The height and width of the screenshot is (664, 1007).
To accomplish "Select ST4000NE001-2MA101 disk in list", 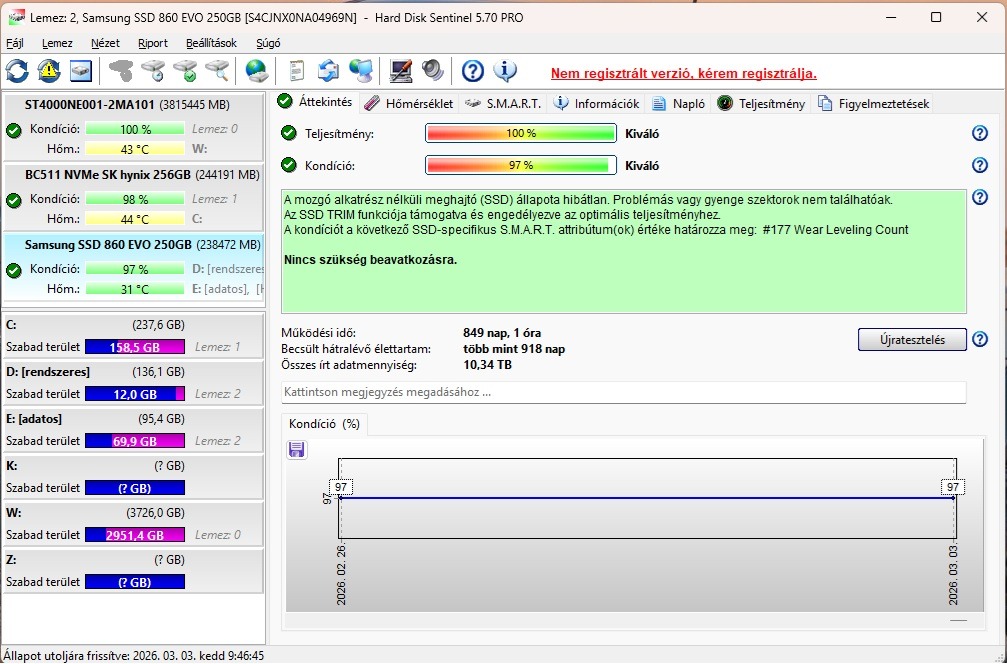I will (134, 127).
